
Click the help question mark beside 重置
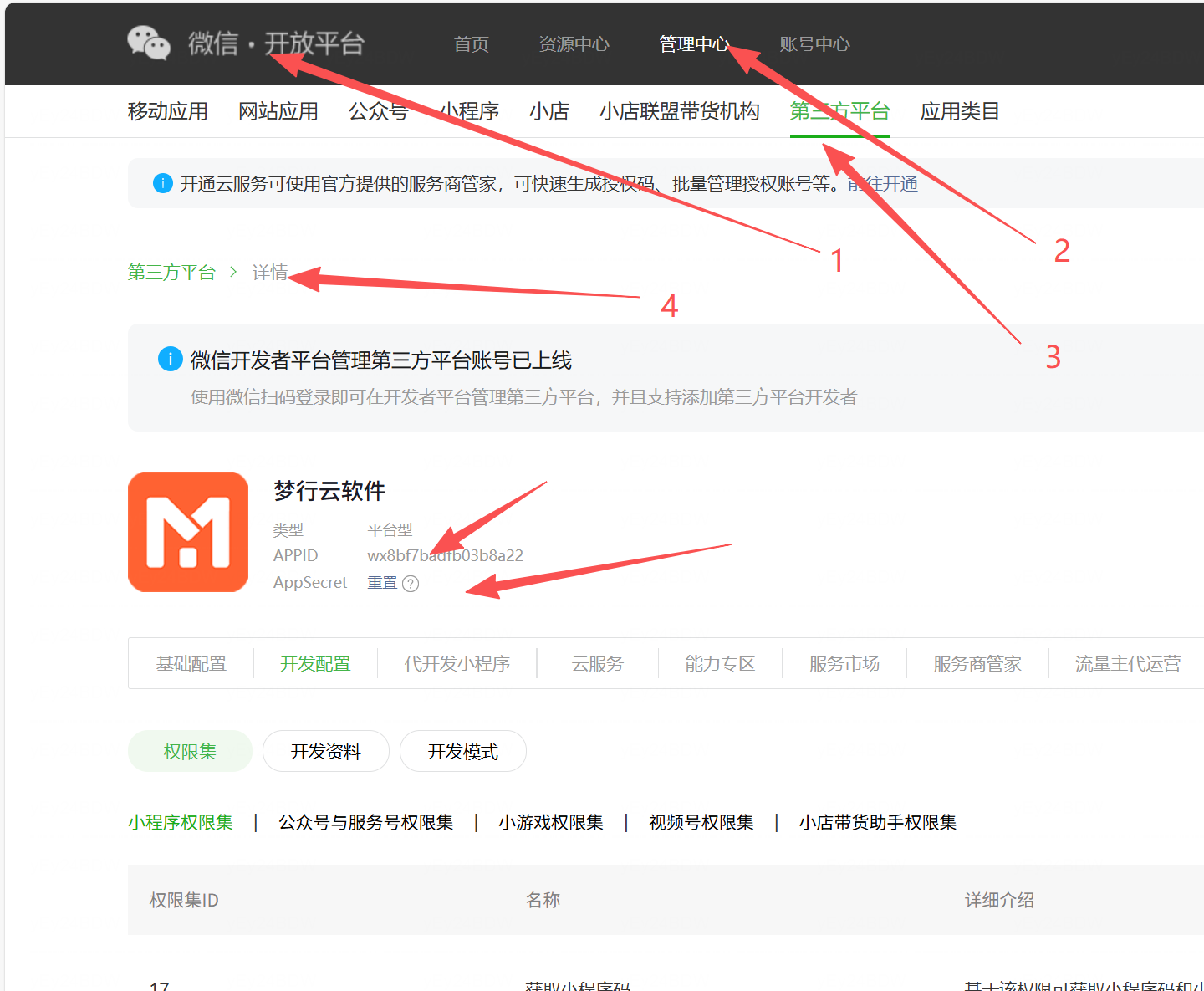tap(411, 584)
